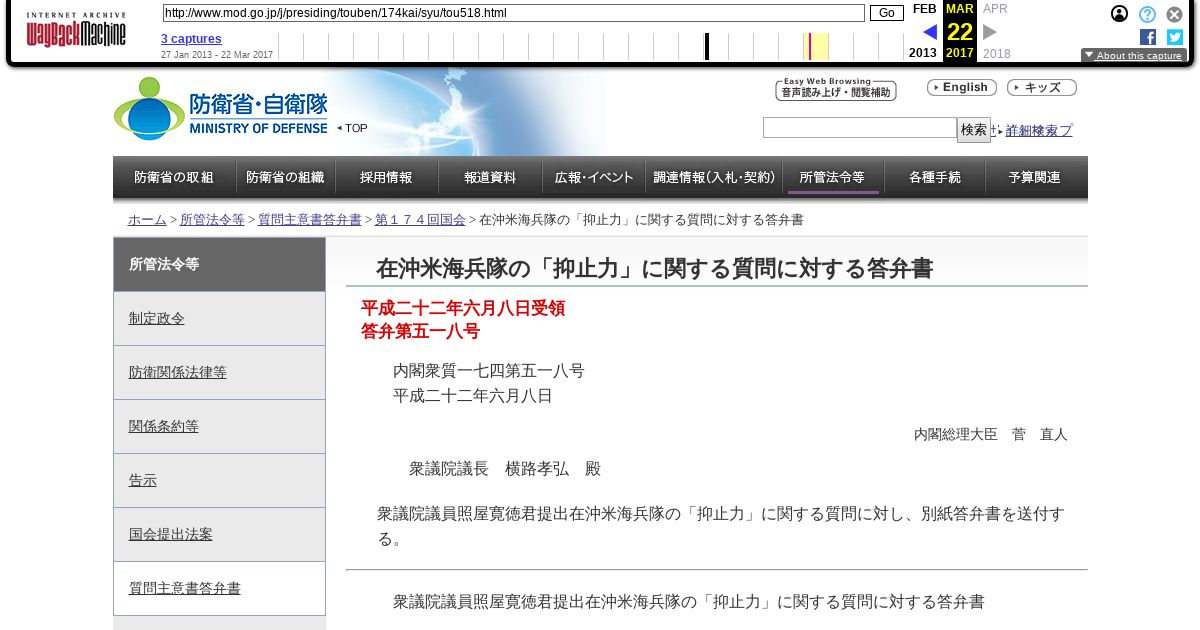Click the Ministry of Defense logo
Viewport: 1200px width, 630px height.
tap(221, 108)
